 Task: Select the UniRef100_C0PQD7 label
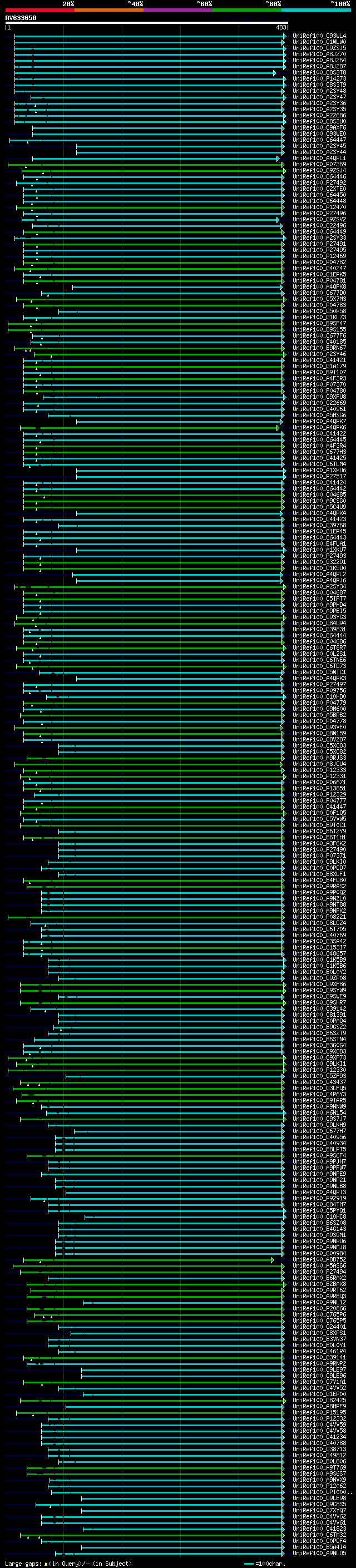[319, 868]
